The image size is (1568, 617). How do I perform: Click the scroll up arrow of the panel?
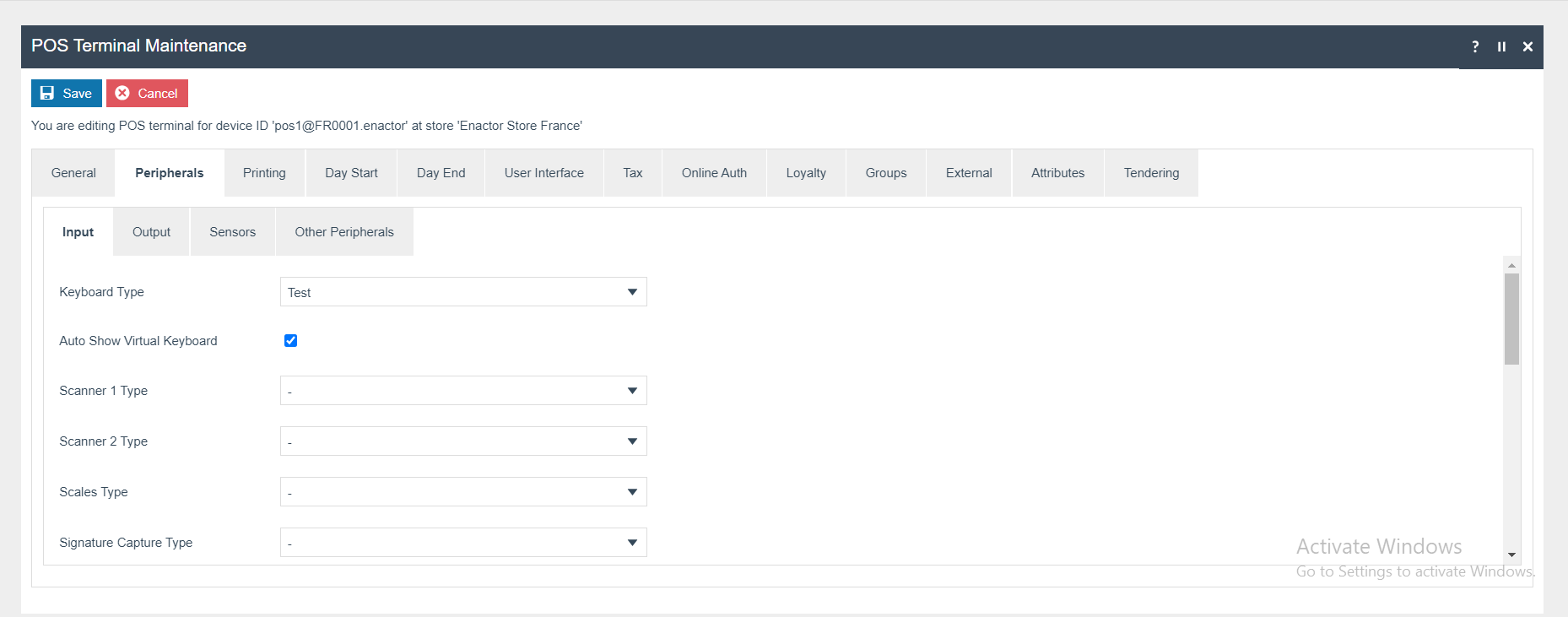coord(1511,265)
